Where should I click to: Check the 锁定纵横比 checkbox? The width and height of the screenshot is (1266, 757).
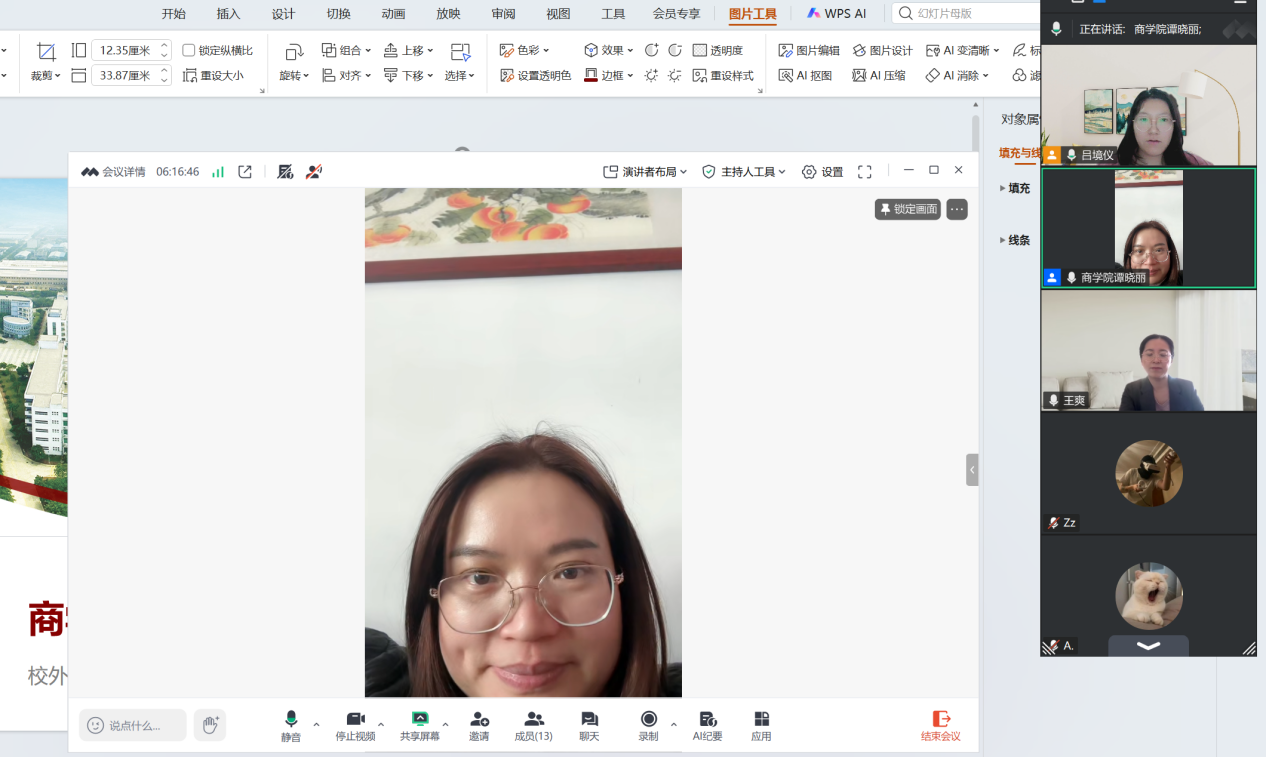tap(189, 50)
